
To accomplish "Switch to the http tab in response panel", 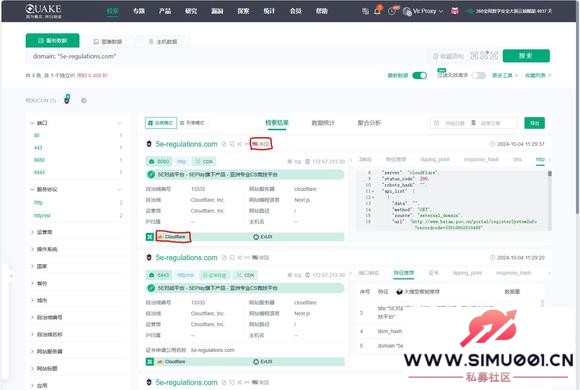I will (x=540, y=159).
